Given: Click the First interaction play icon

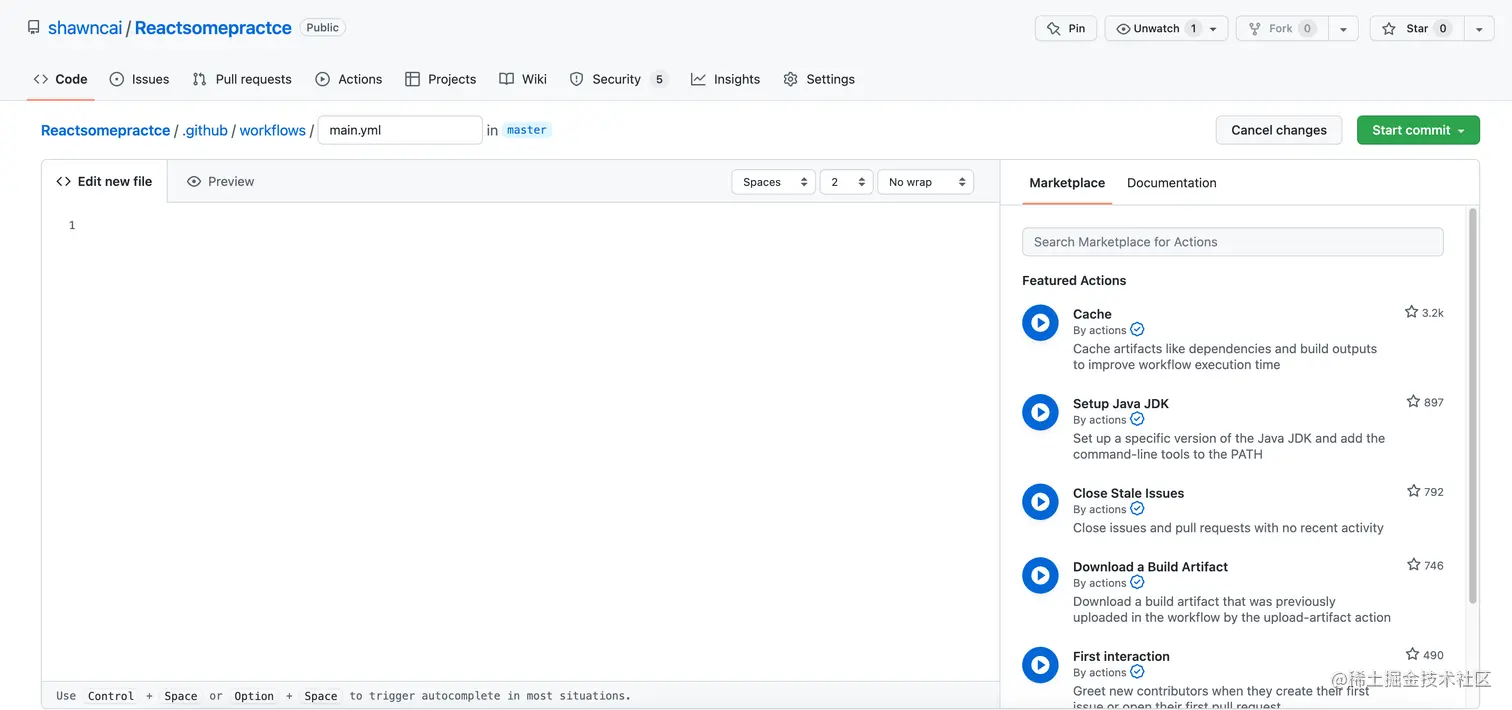Looking at the screenshot, I should tap(1040, 665).
